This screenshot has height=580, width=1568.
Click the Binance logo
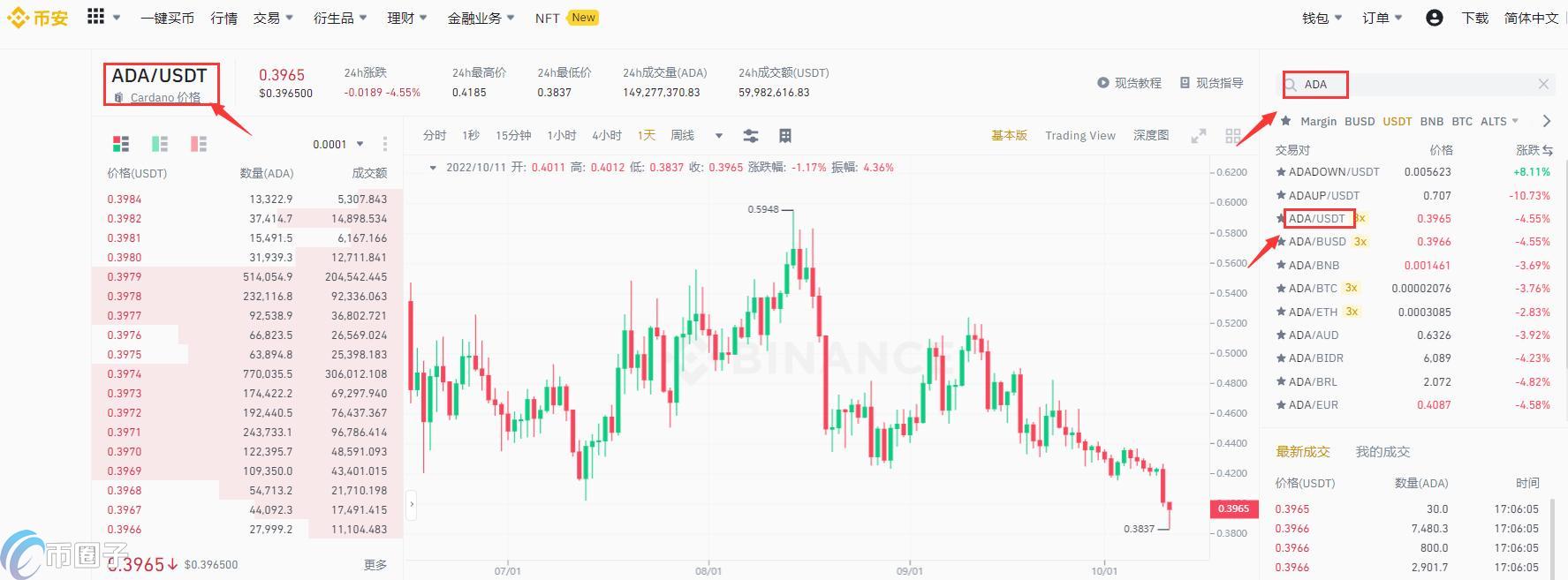tap(38, 18)
